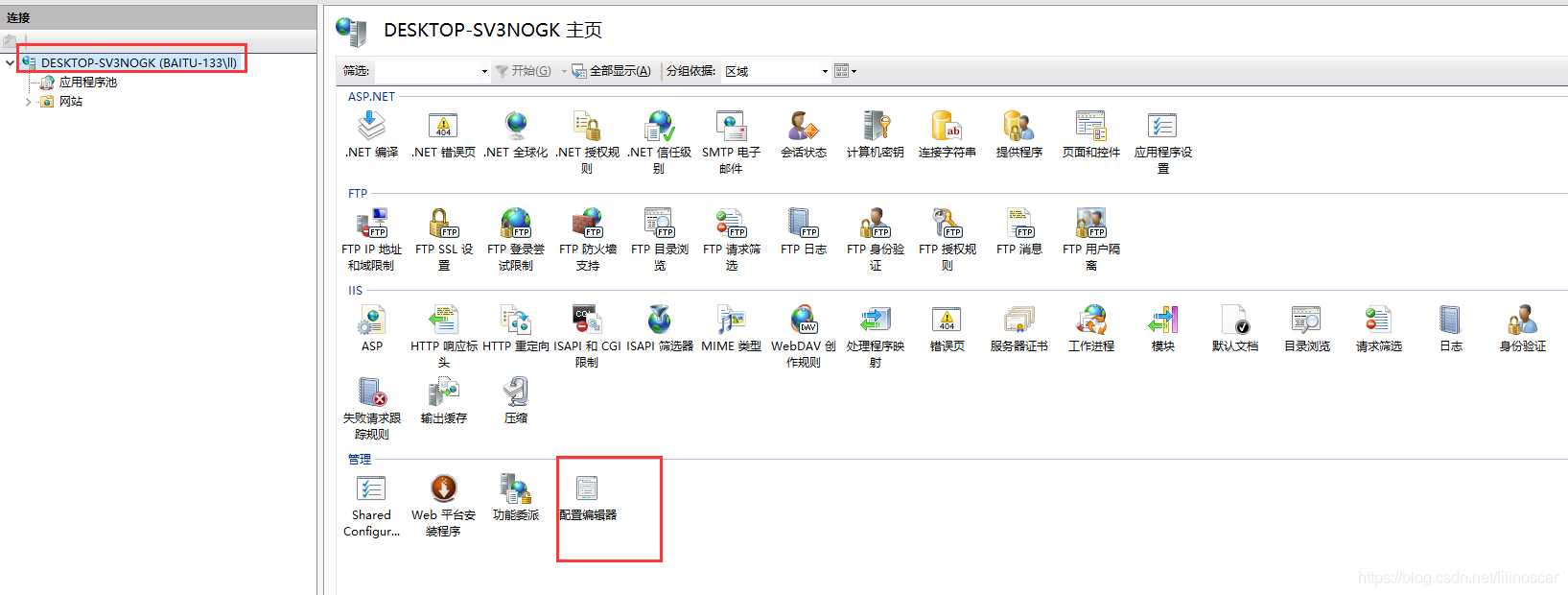The height and width of the screenshot is (595, 1568).
Task: Open FTP SSL 设置
Action: (444, 239)
